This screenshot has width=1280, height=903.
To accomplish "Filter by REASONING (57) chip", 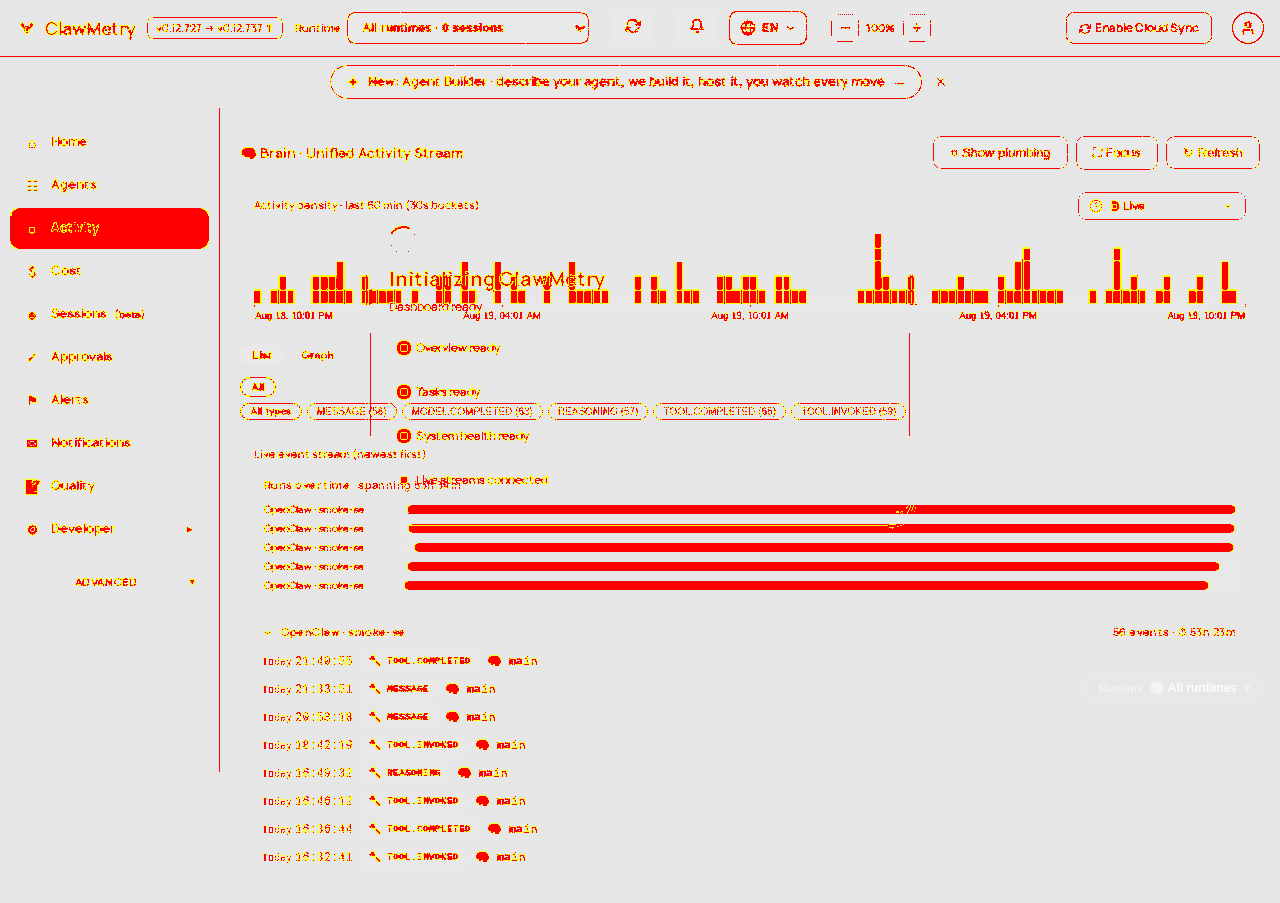I will (598, 412).
